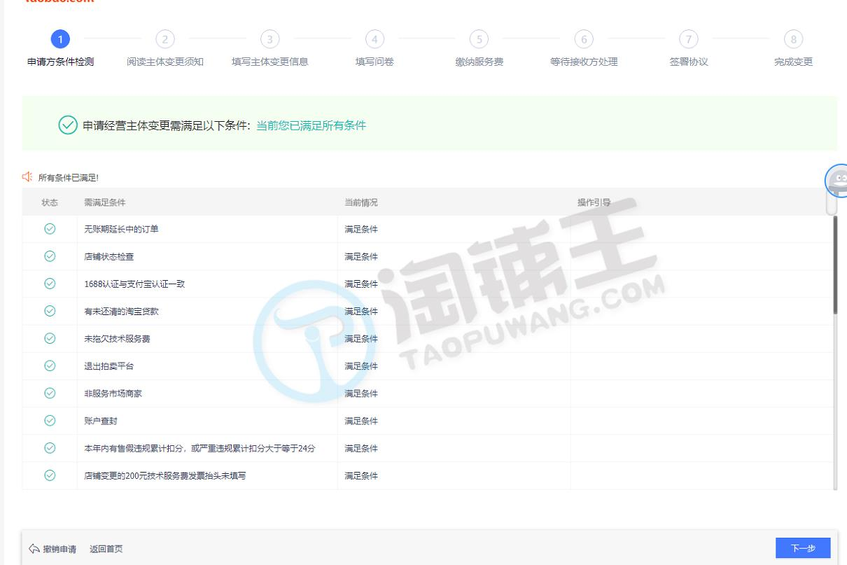Click the 完成变更 step label
The width and height of the screenshot is (847, 565).
pos(794,62)
